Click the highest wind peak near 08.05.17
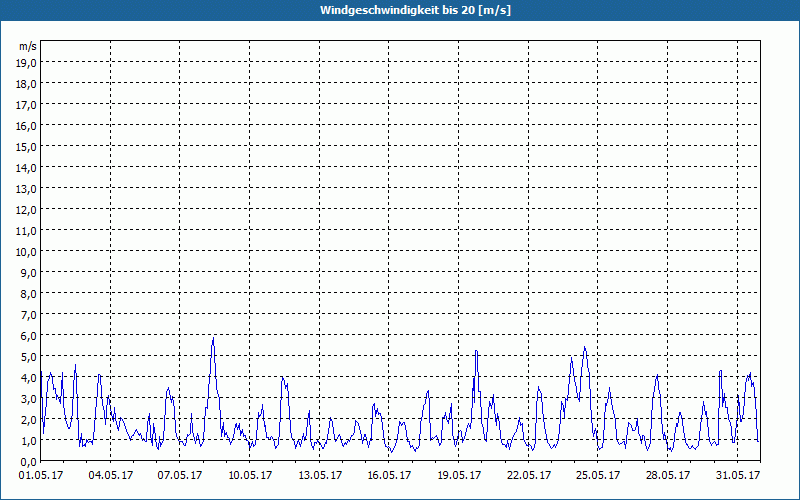 [213, 338]
